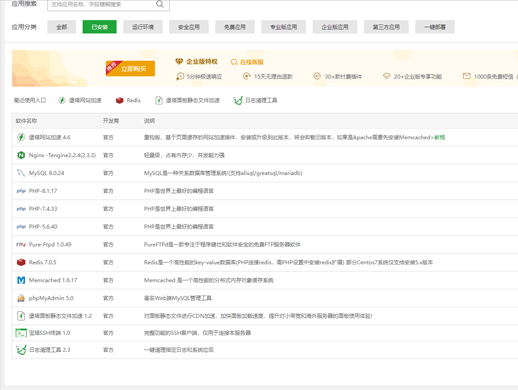Click the 堡塔面板静态文件加速 1.2 row icon
The image size is (518, 390).
point(21,316)
